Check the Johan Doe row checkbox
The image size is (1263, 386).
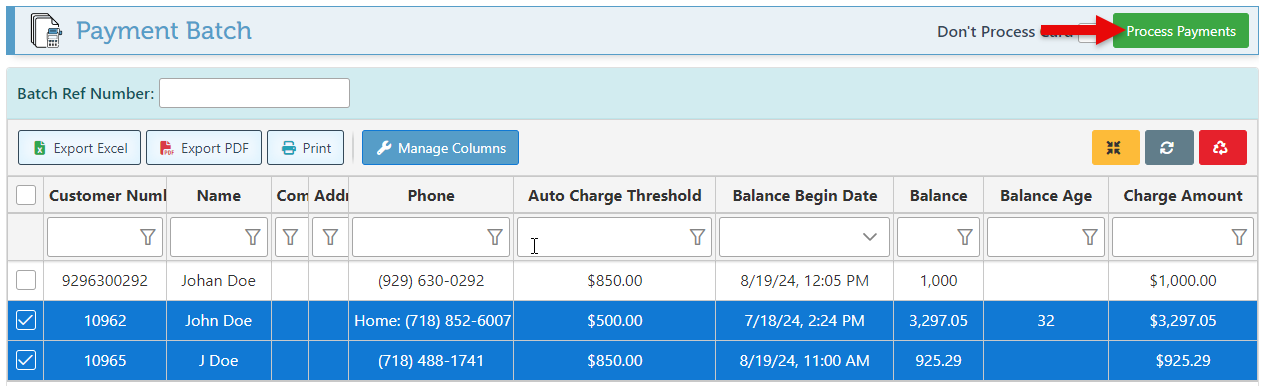27,280
